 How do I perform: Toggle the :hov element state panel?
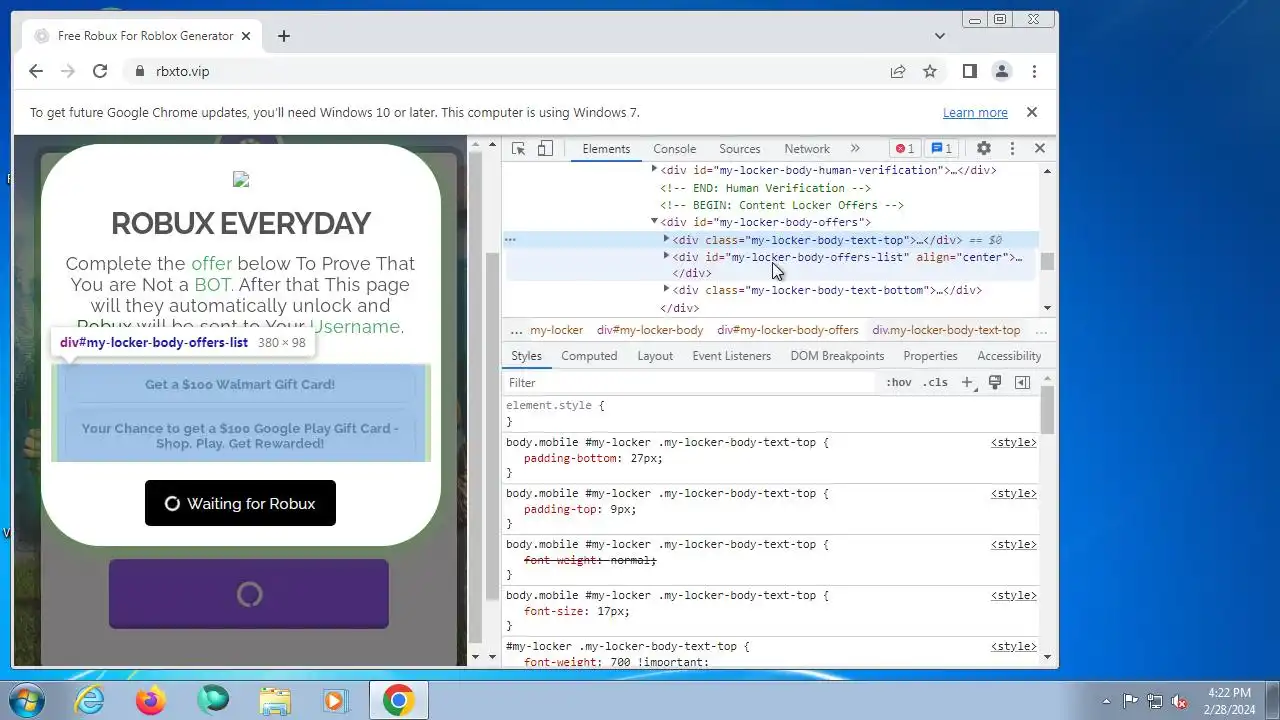(x=898, y=383)
